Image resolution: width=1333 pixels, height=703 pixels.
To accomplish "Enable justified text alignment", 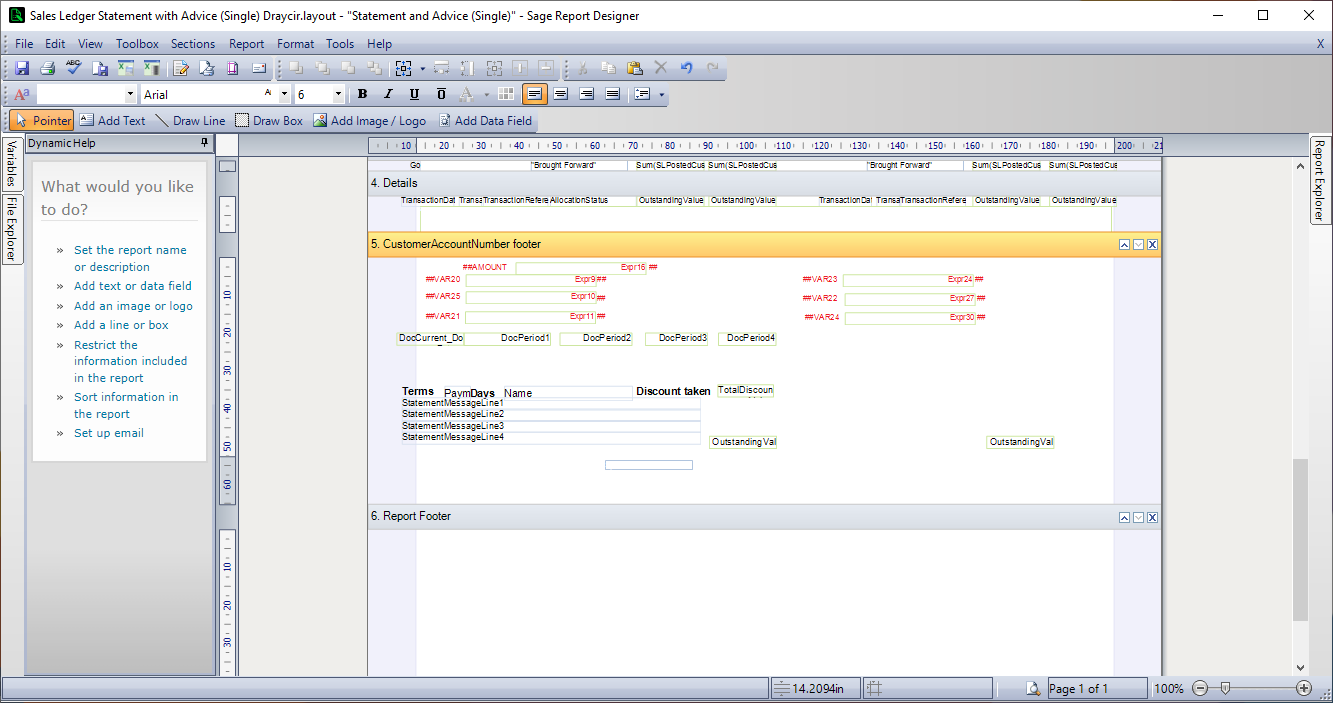I will pyautogui.click(x=613, y=94).
